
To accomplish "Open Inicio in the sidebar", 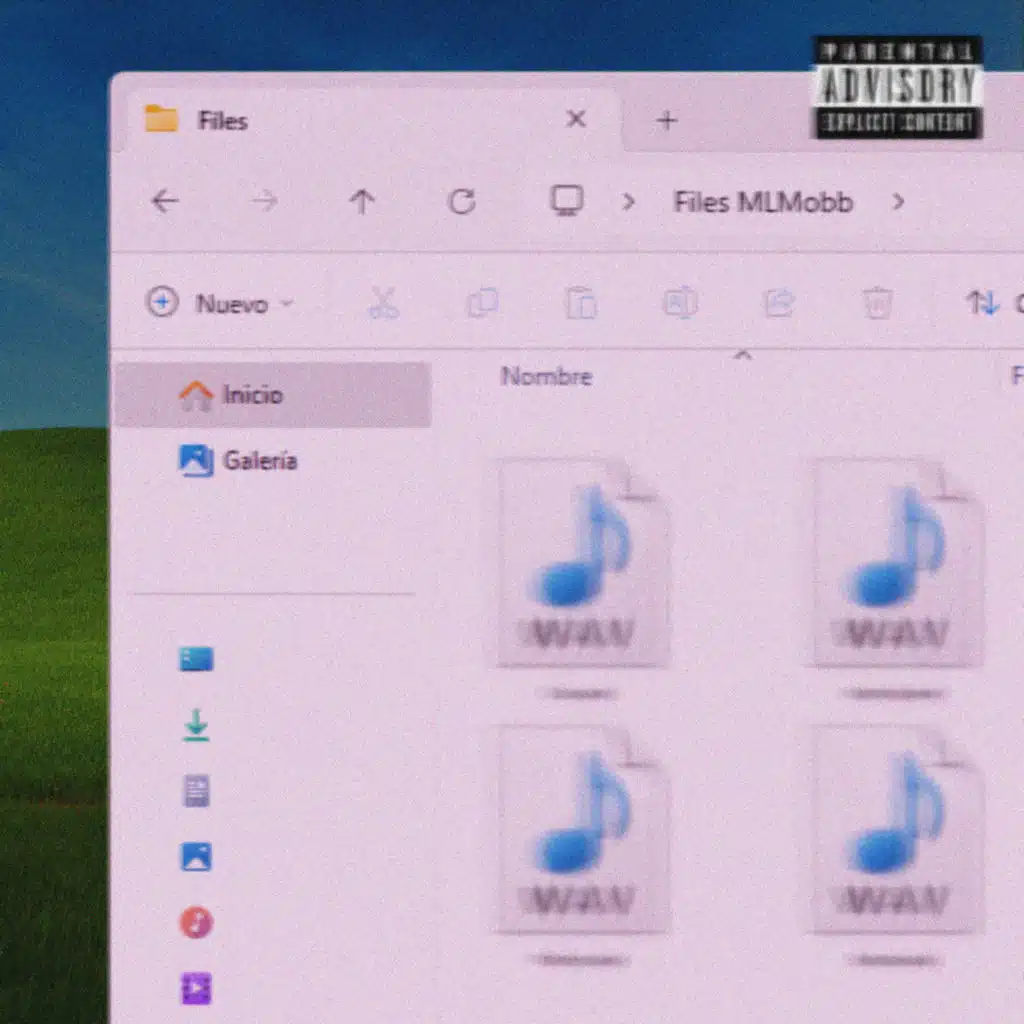I will (x=252, y=395).
